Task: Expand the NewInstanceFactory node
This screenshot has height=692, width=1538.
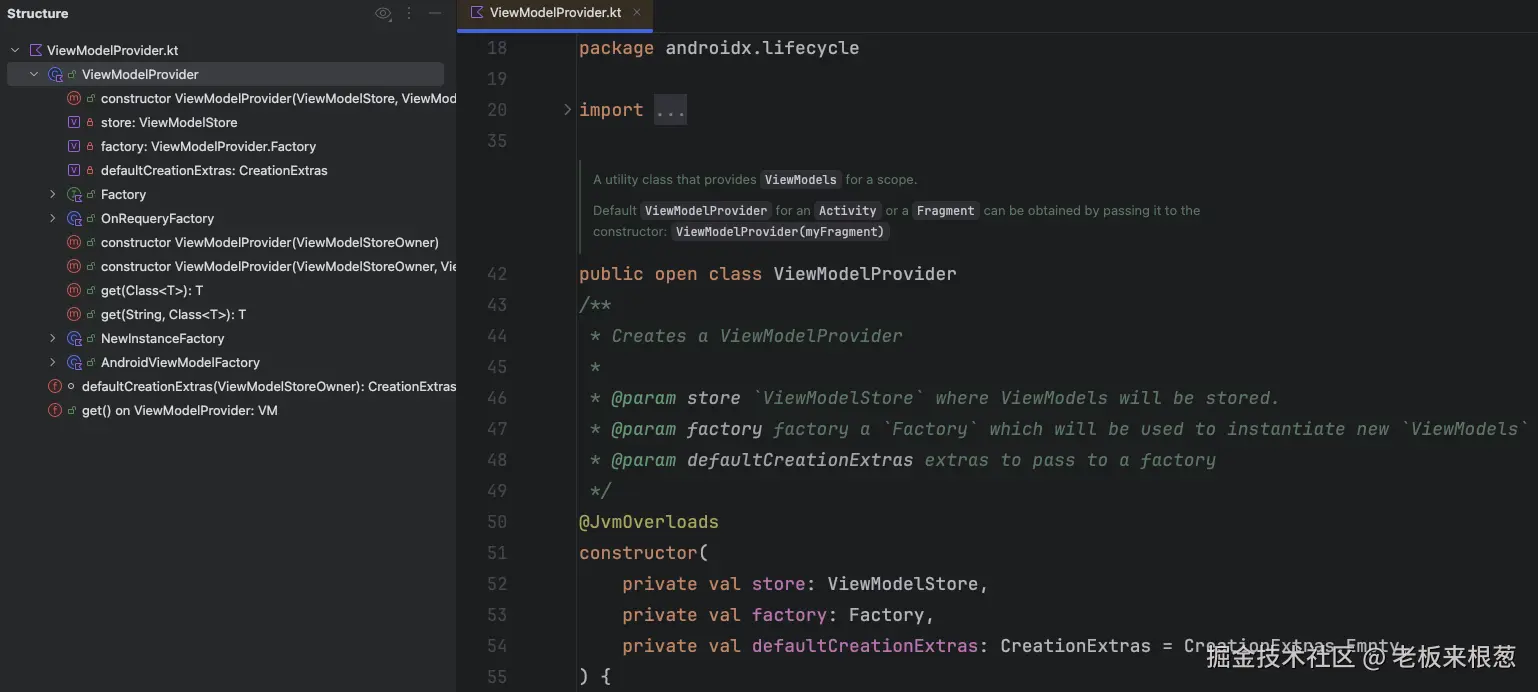Action: pos(53,338)
